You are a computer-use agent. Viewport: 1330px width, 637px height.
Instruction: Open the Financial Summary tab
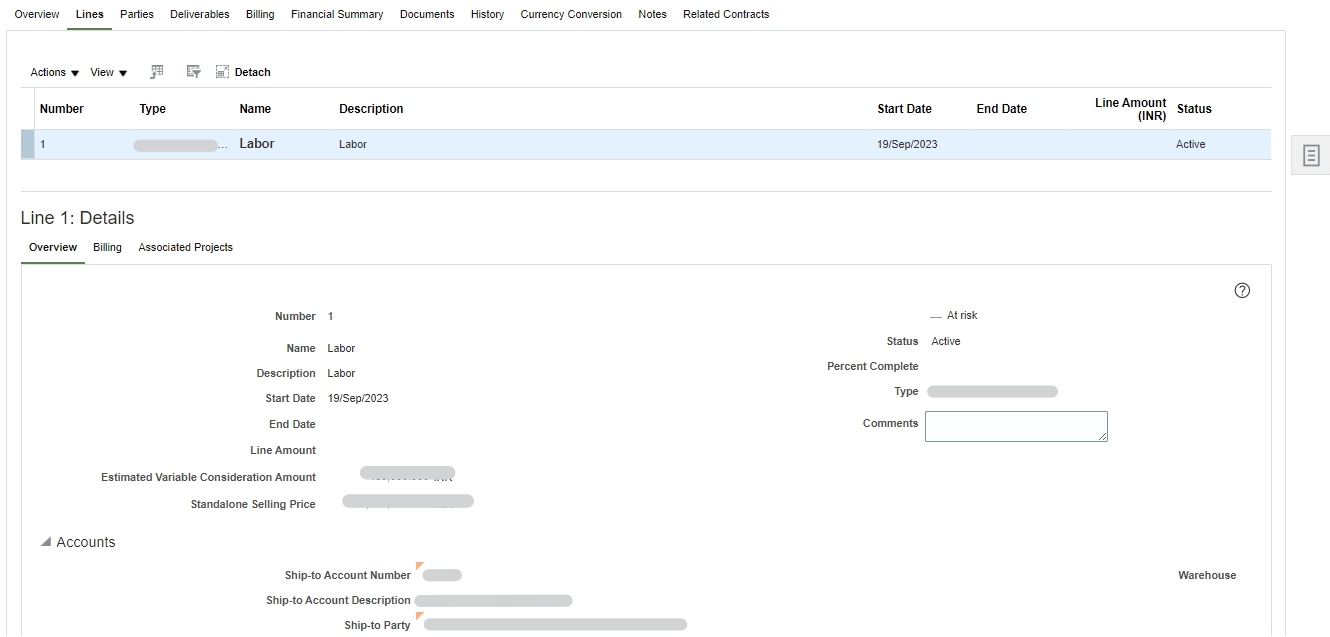pos(337,14)
